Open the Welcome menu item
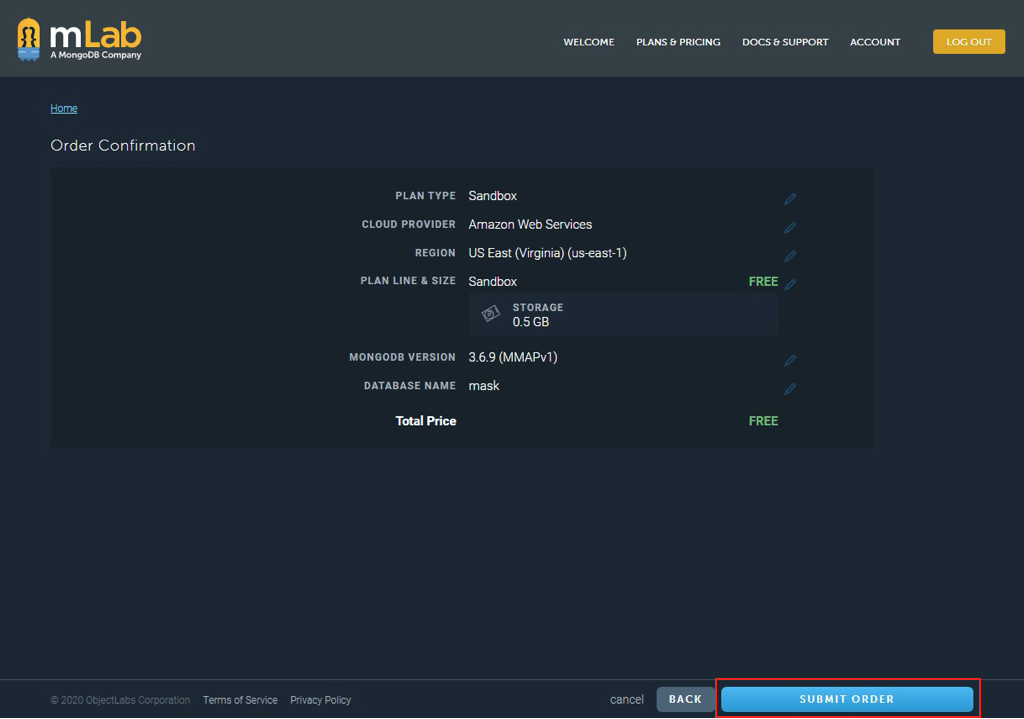The height and width of the screenshot is (719, 1024). [588, 42]
